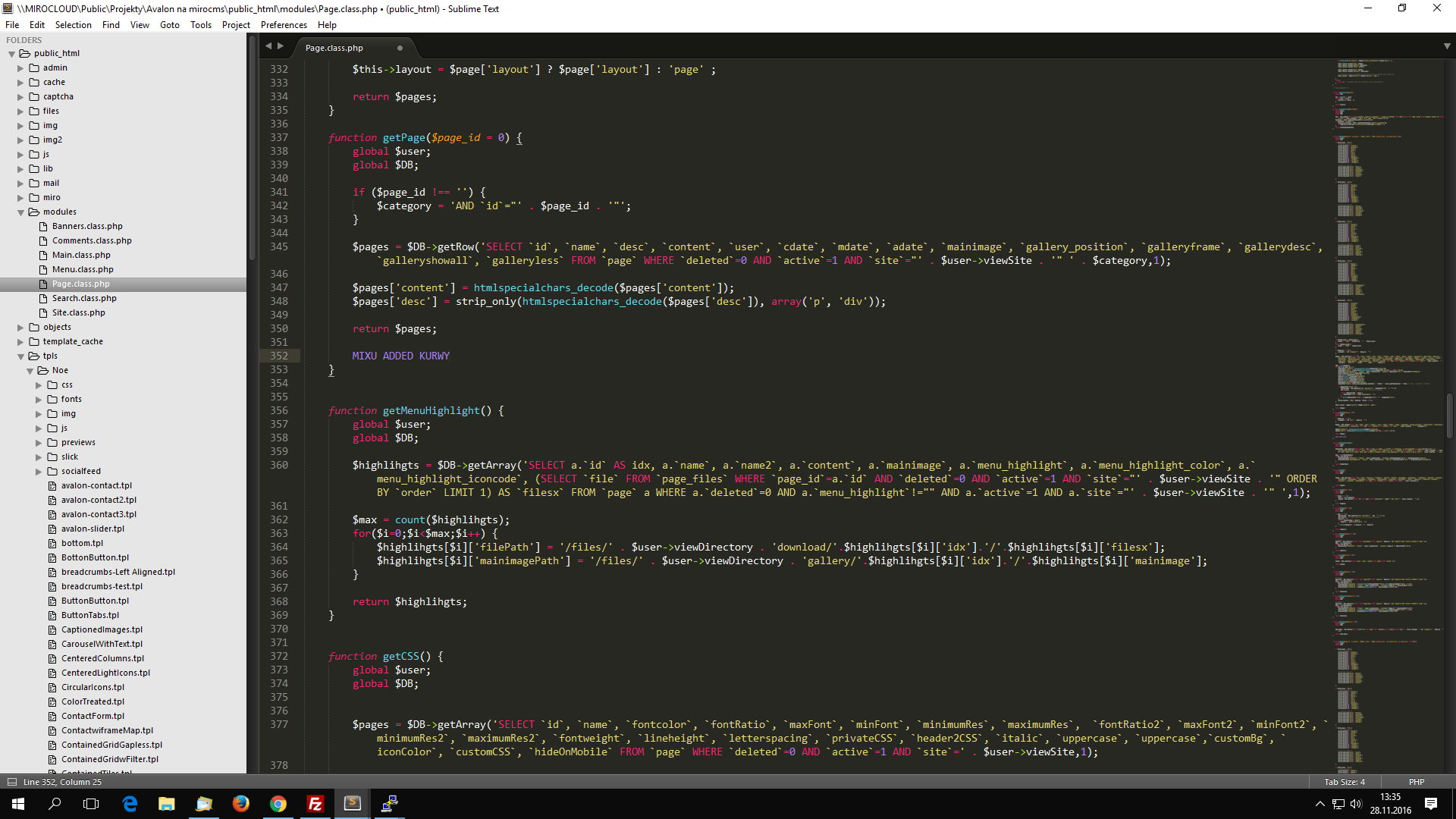The image size is (1456, 819).
Task: Open the Task View taskbar button
Action: [91, 804]
